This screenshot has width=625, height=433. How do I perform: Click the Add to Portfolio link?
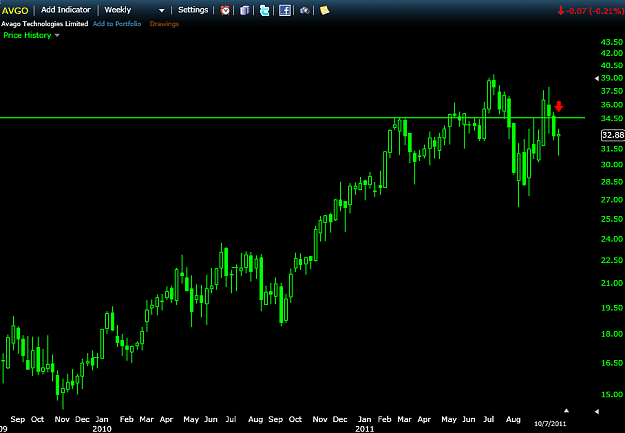tap(117, 24)
